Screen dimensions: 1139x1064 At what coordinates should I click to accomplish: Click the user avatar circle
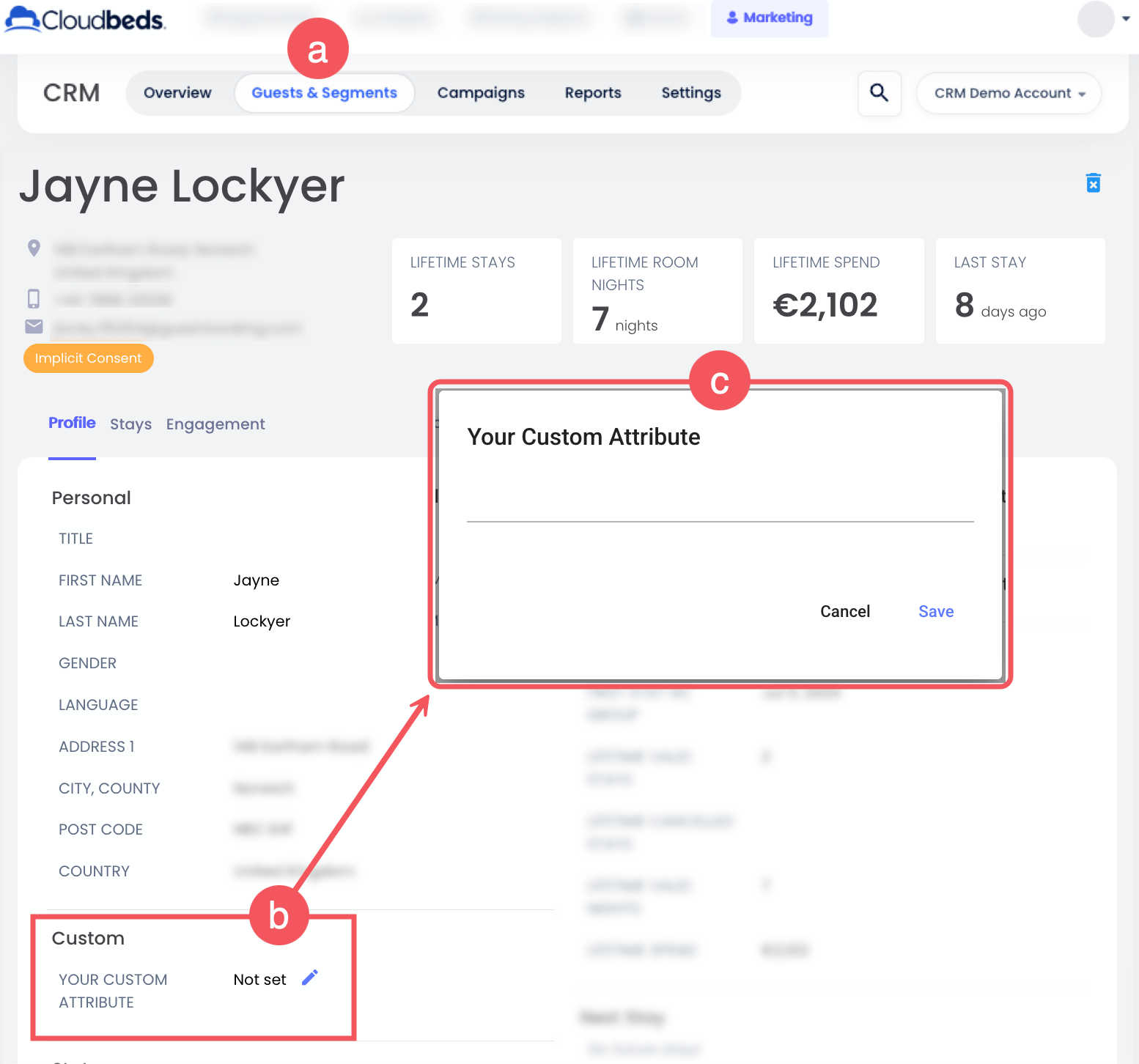point(1095,19)
